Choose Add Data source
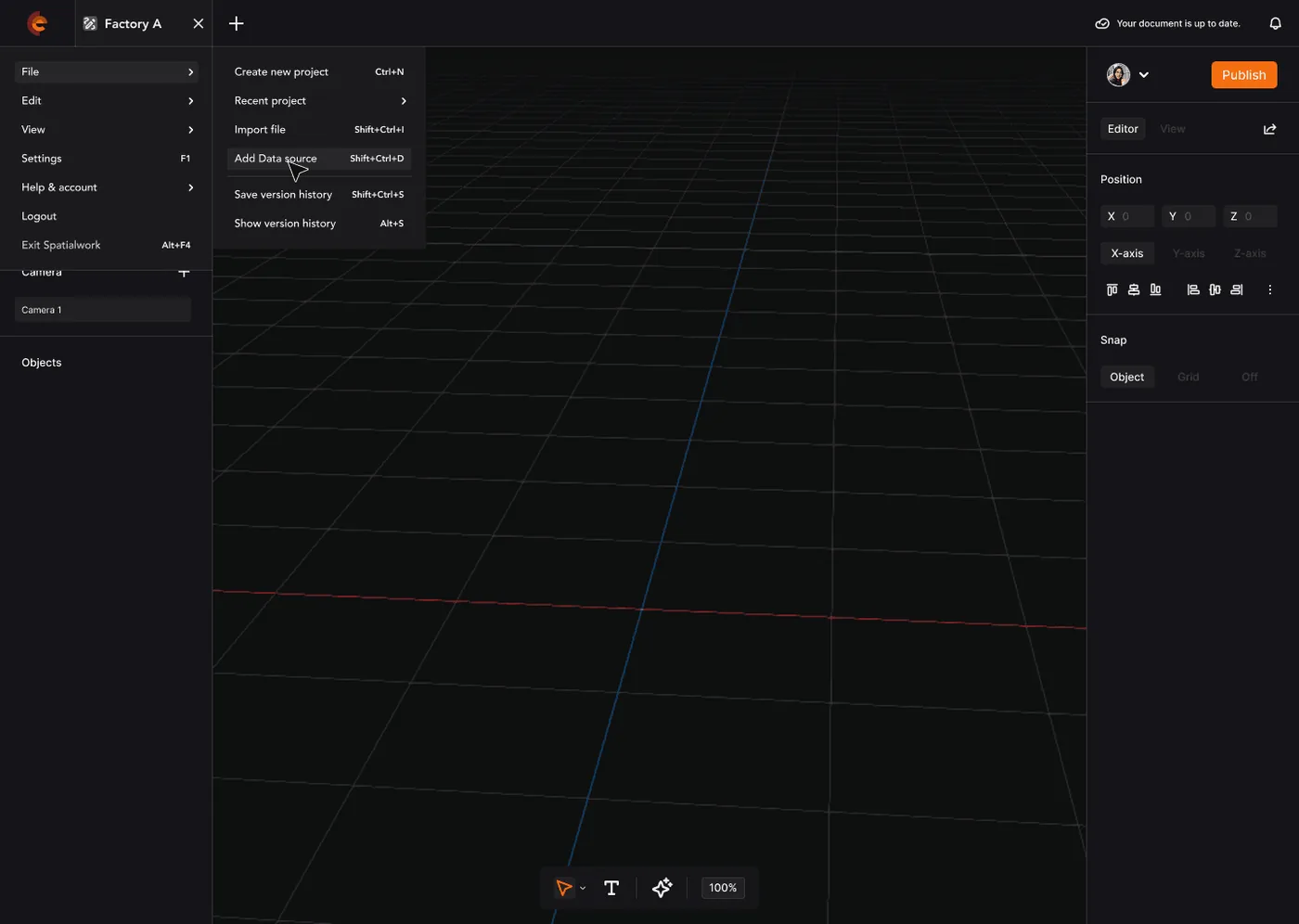Image resolution: width=1299 pixels, height=924 pixels. click(319, 159)
